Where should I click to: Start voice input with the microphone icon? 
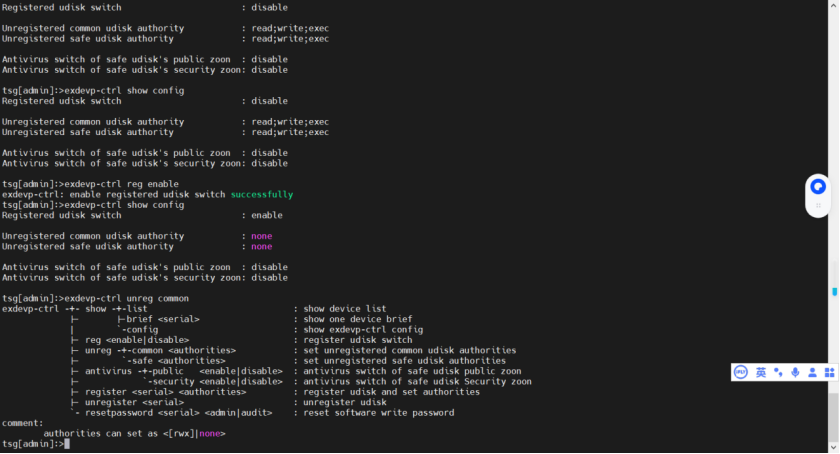[796, 372]
